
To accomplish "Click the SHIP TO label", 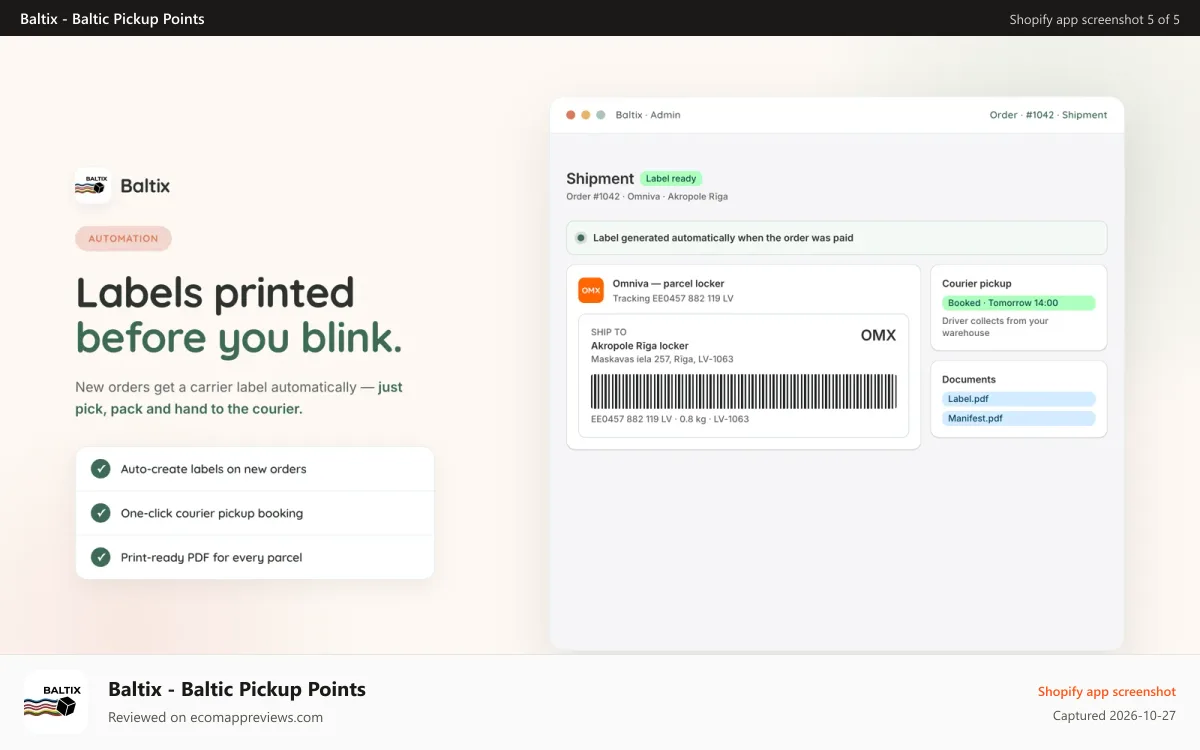I will point(609,332).
